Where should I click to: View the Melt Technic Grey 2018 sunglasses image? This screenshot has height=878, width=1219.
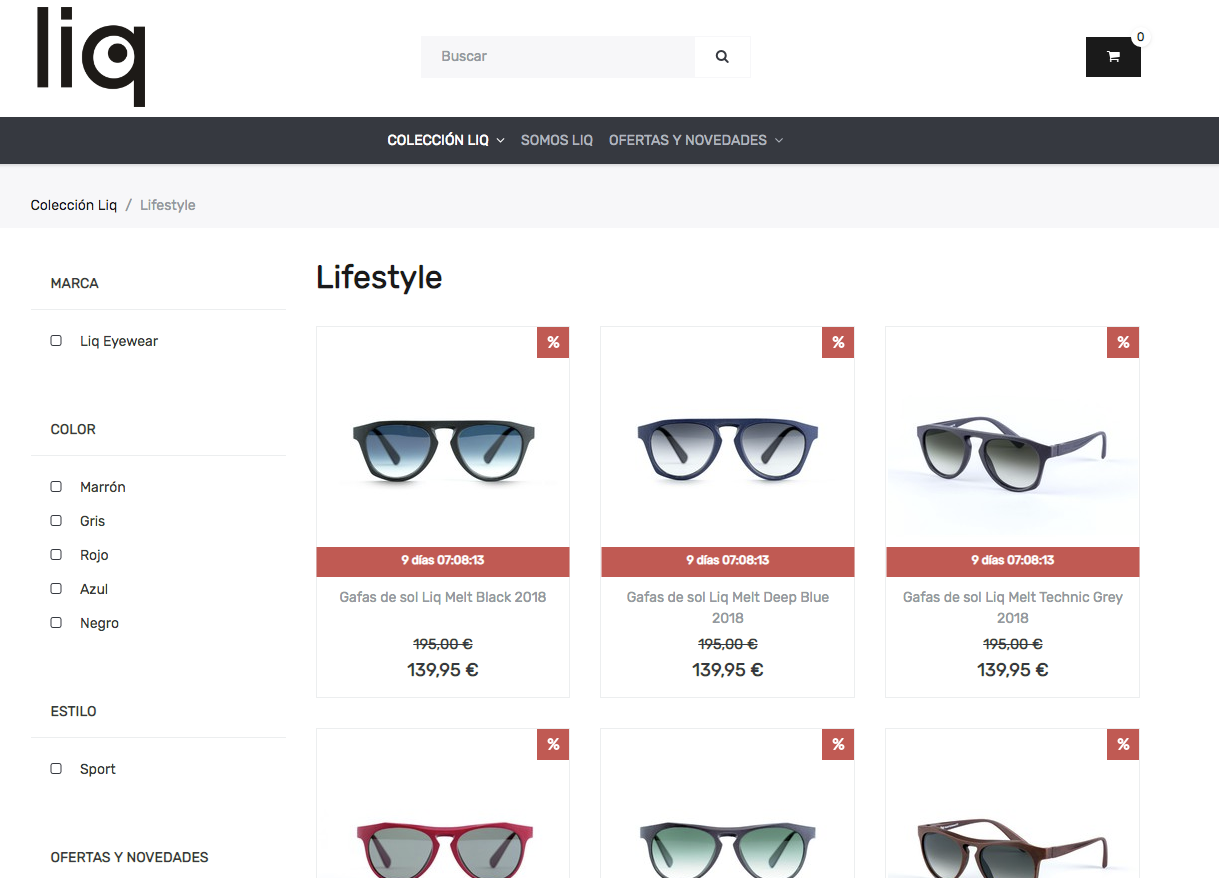pos(1013,452)
